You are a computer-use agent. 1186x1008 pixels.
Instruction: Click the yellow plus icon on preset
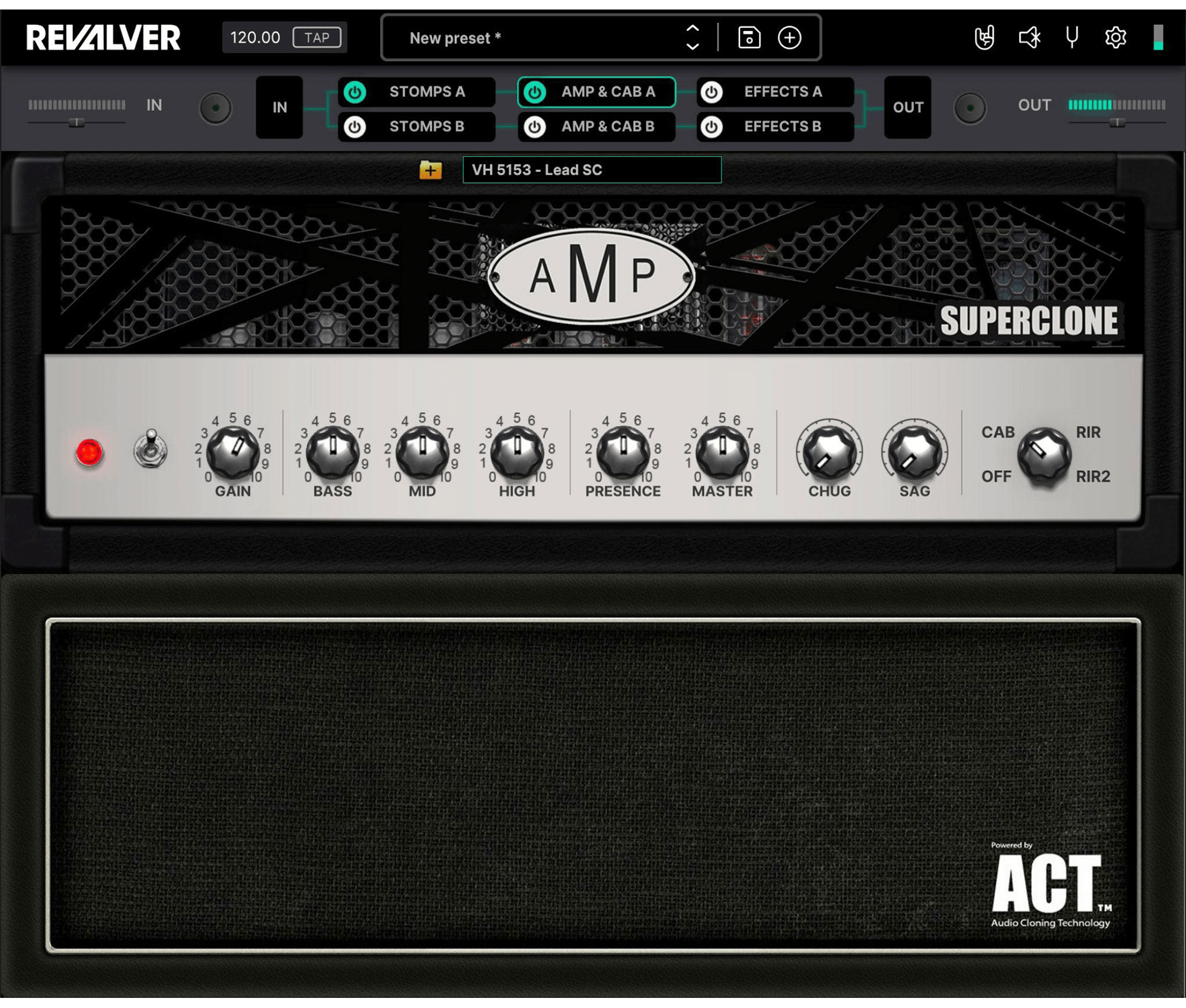(432, 169)
